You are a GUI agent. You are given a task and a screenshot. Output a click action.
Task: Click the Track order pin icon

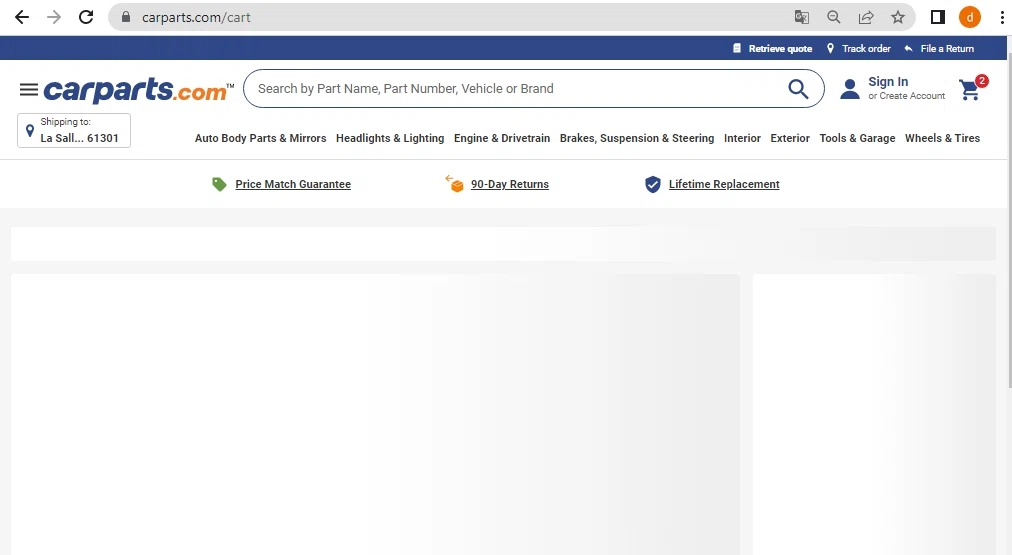(831, 48)
